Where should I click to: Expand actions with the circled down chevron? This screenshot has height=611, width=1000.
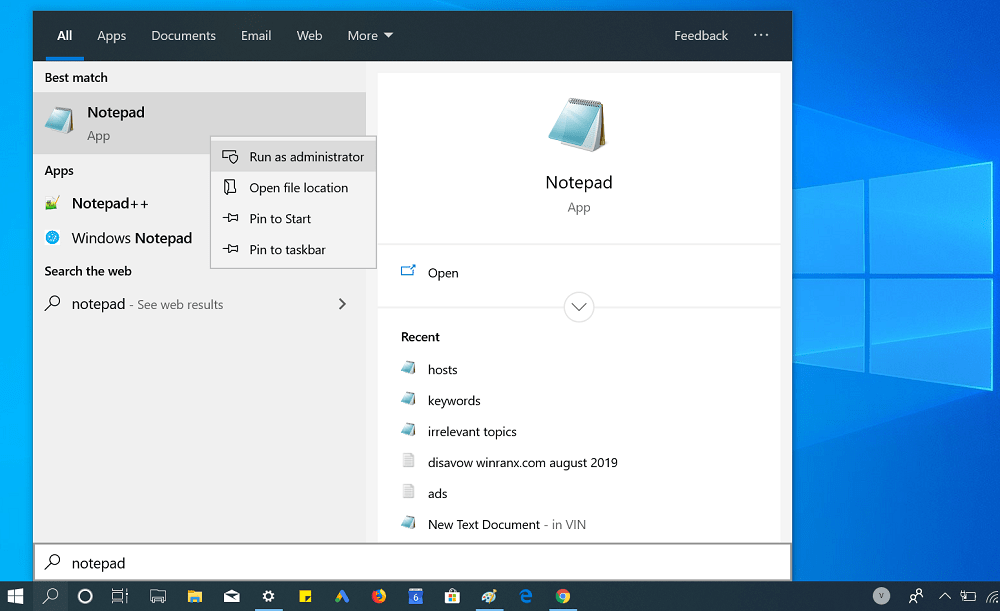coord(579,307)
